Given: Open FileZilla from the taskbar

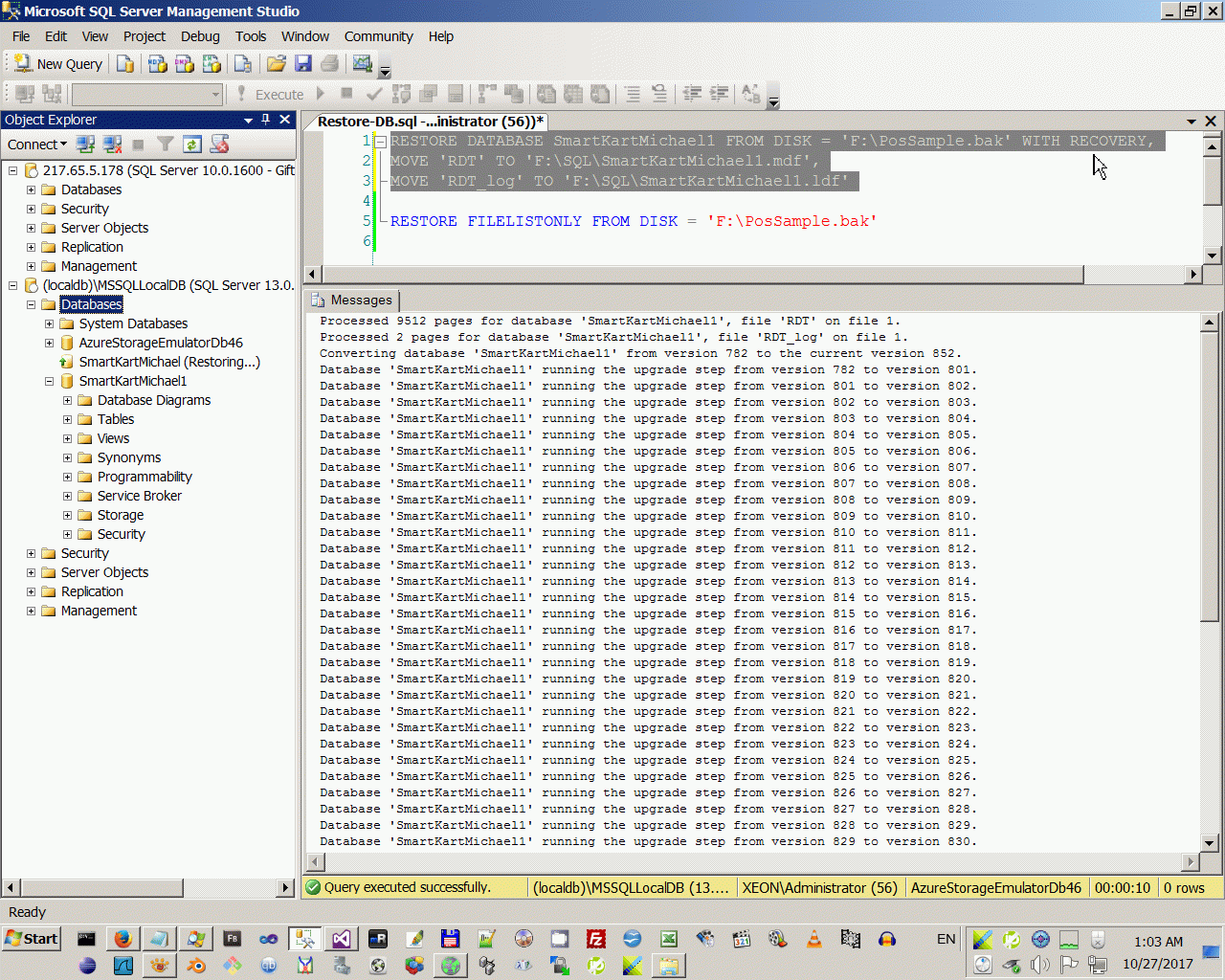Looking at the screenshot, I should [x=596, y=939].
